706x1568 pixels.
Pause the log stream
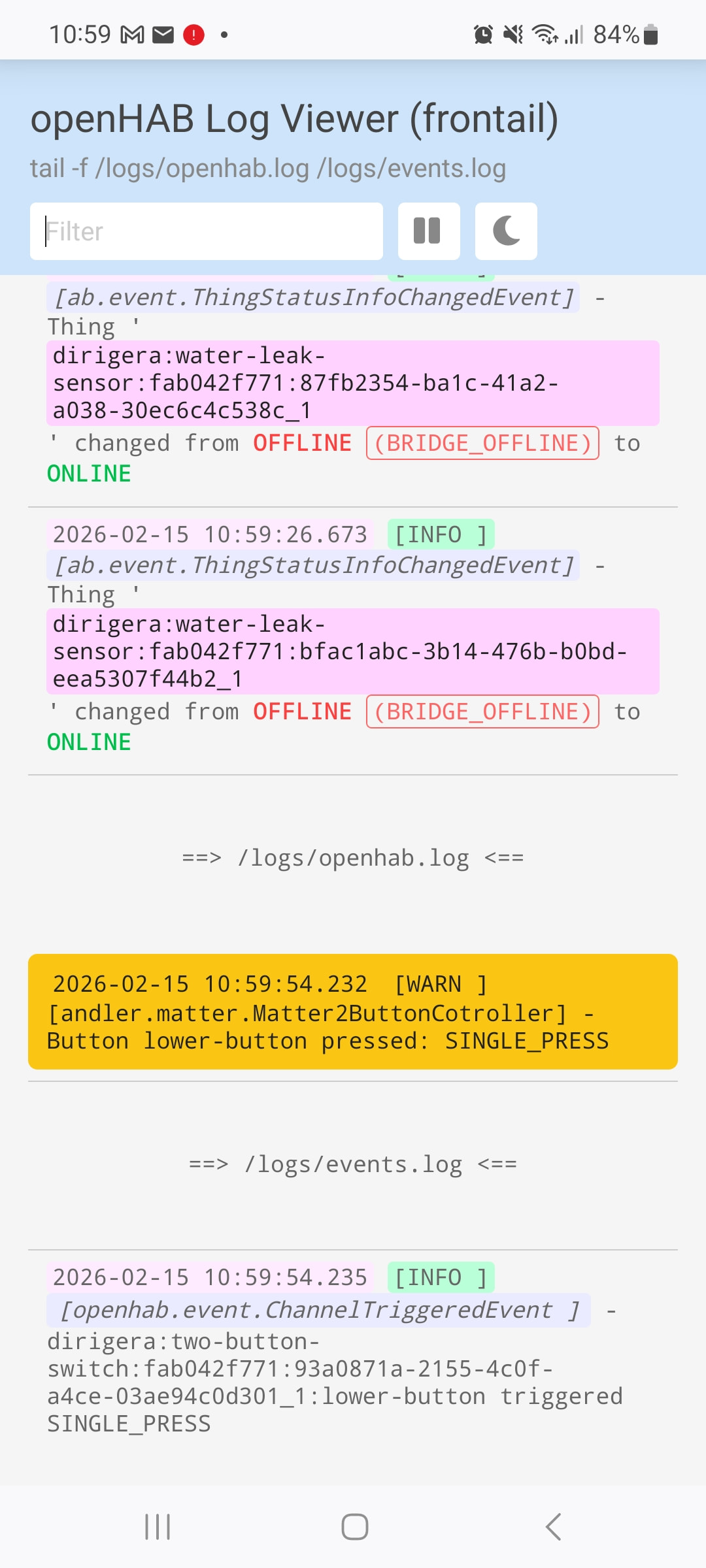click(429, 231)
